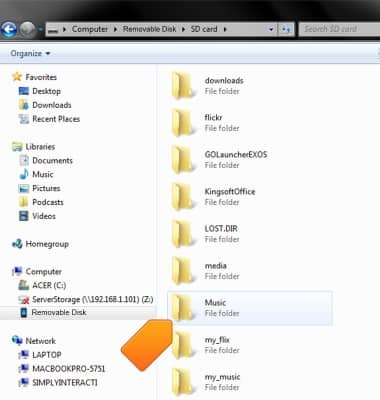The width and height of the screenshot is (380, 400).
Task: Expand the arrow after Computer breadcrumb
Action: 115,29
